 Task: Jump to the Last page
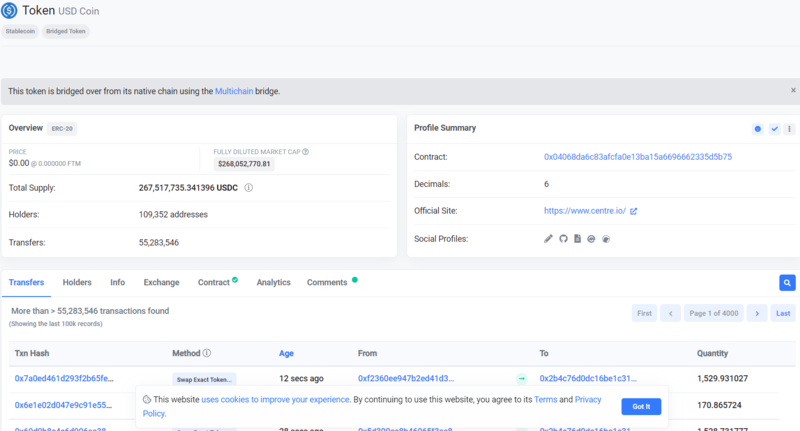click(783, 313)
